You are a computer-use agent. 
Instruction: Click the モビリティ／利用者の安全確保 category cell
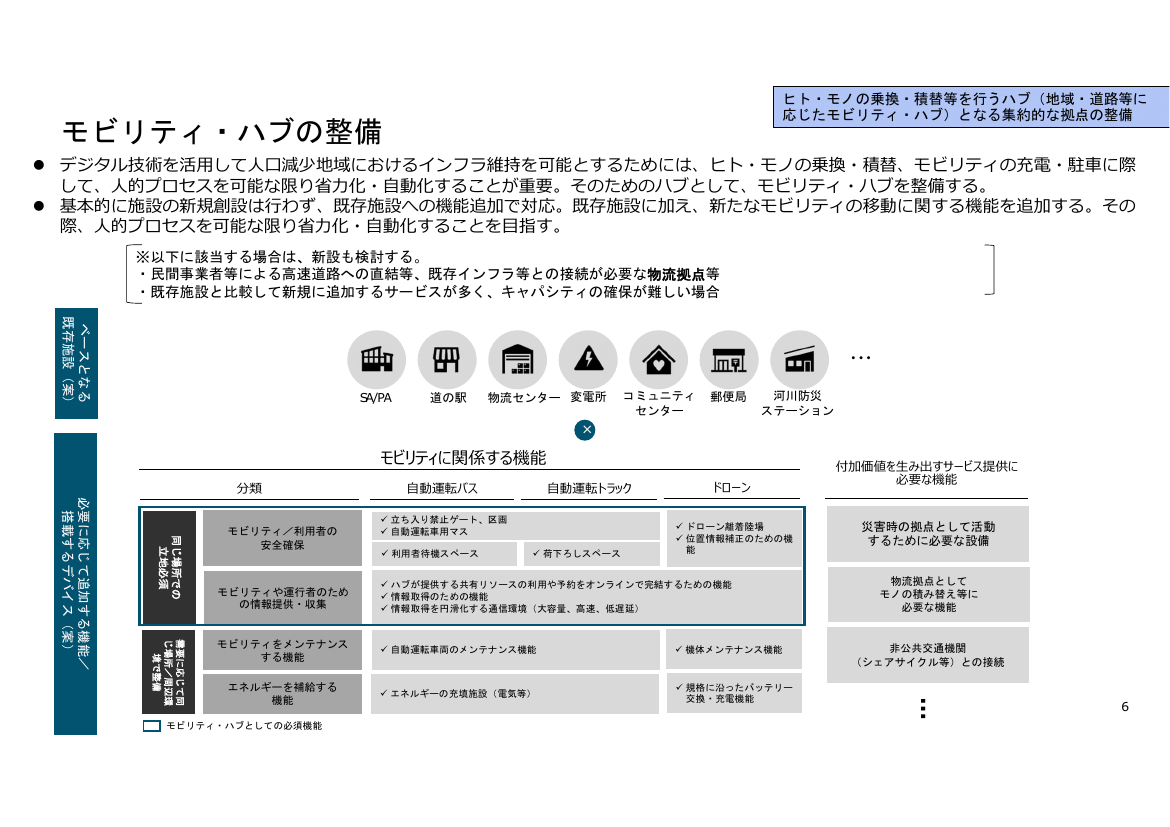tap(282, 538)
